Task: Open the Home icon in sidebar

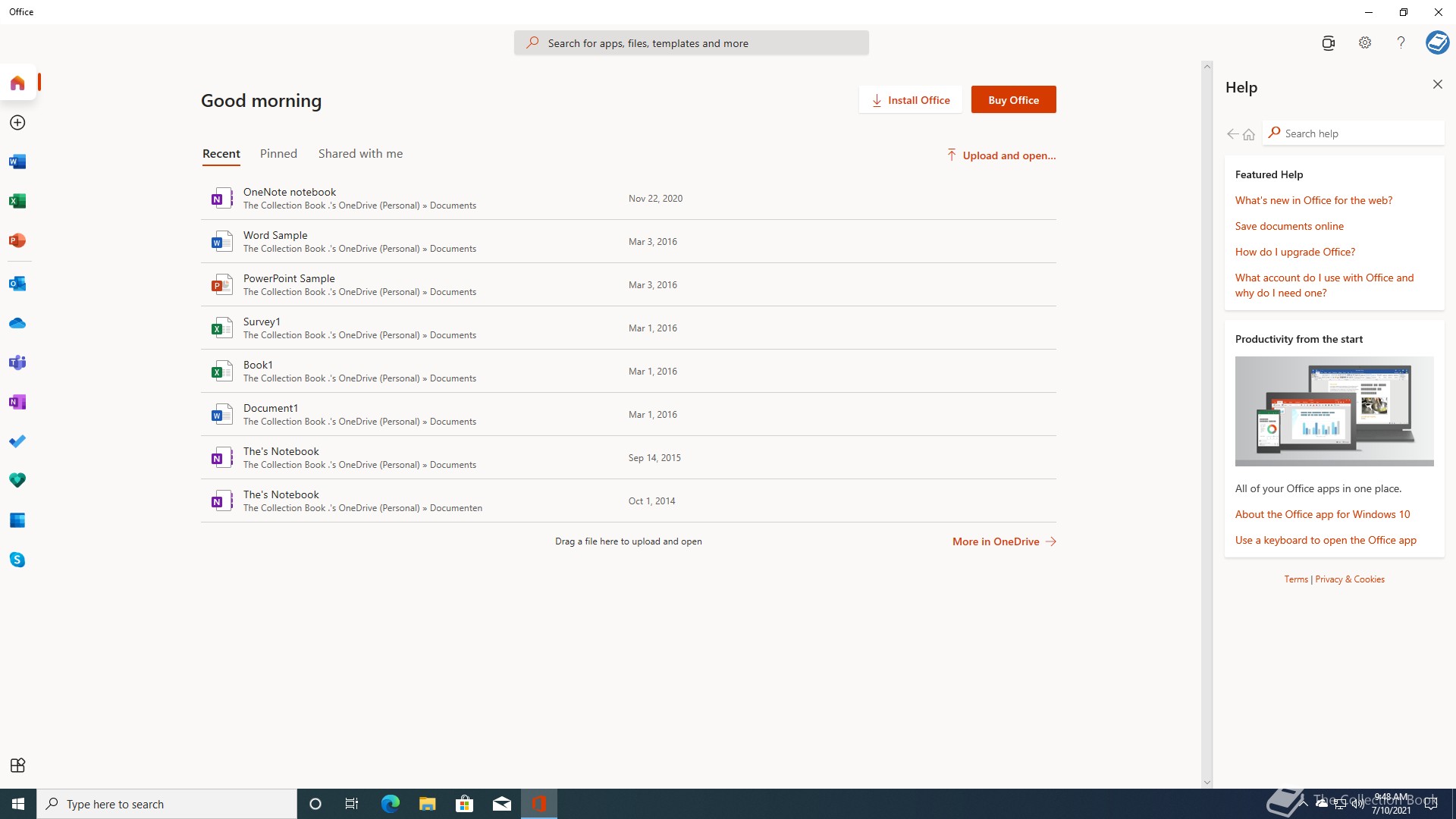Action: point(17,83)
